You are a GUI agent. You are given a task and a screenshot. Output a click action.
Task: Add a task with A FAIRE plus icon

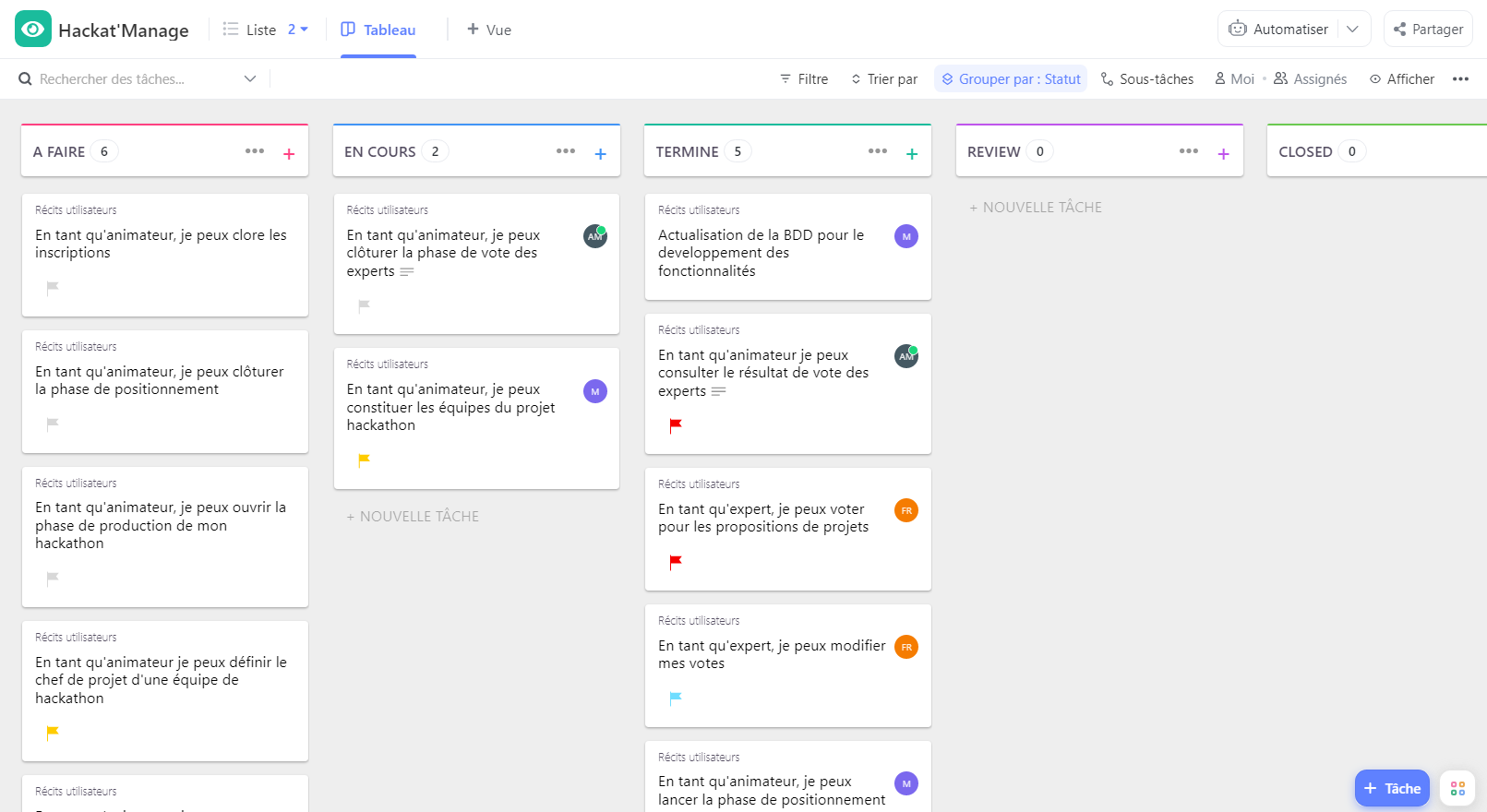pos(289,154)
